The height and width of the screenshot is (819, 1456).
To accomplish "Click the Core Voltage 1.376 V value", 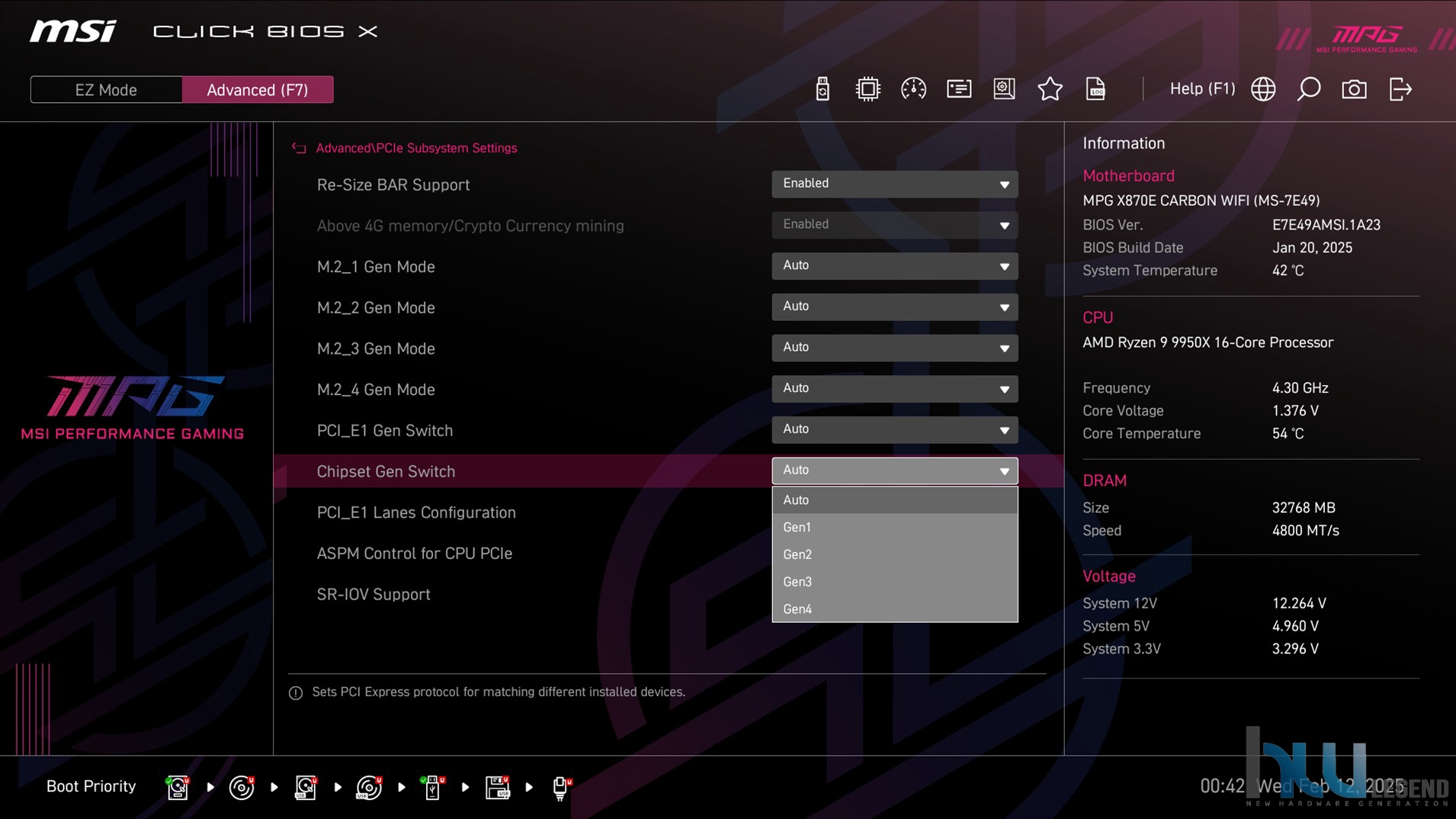I will coord(1295,411).
